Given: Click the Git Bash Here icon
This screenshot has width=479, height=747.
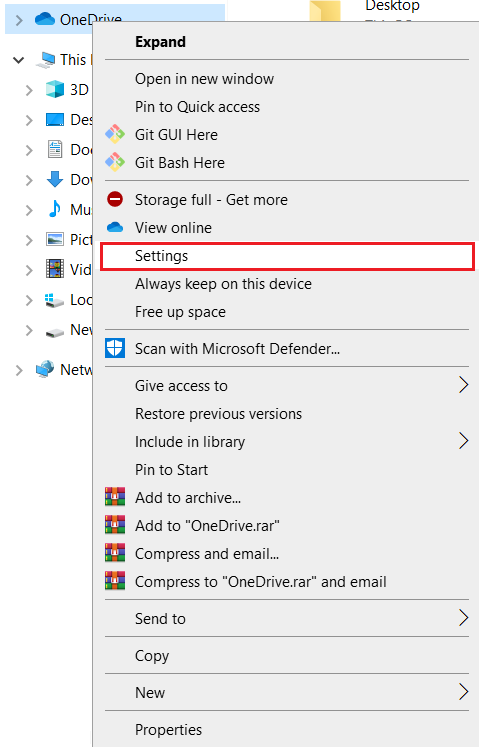Looking at the screenshot, I should 115,162.
